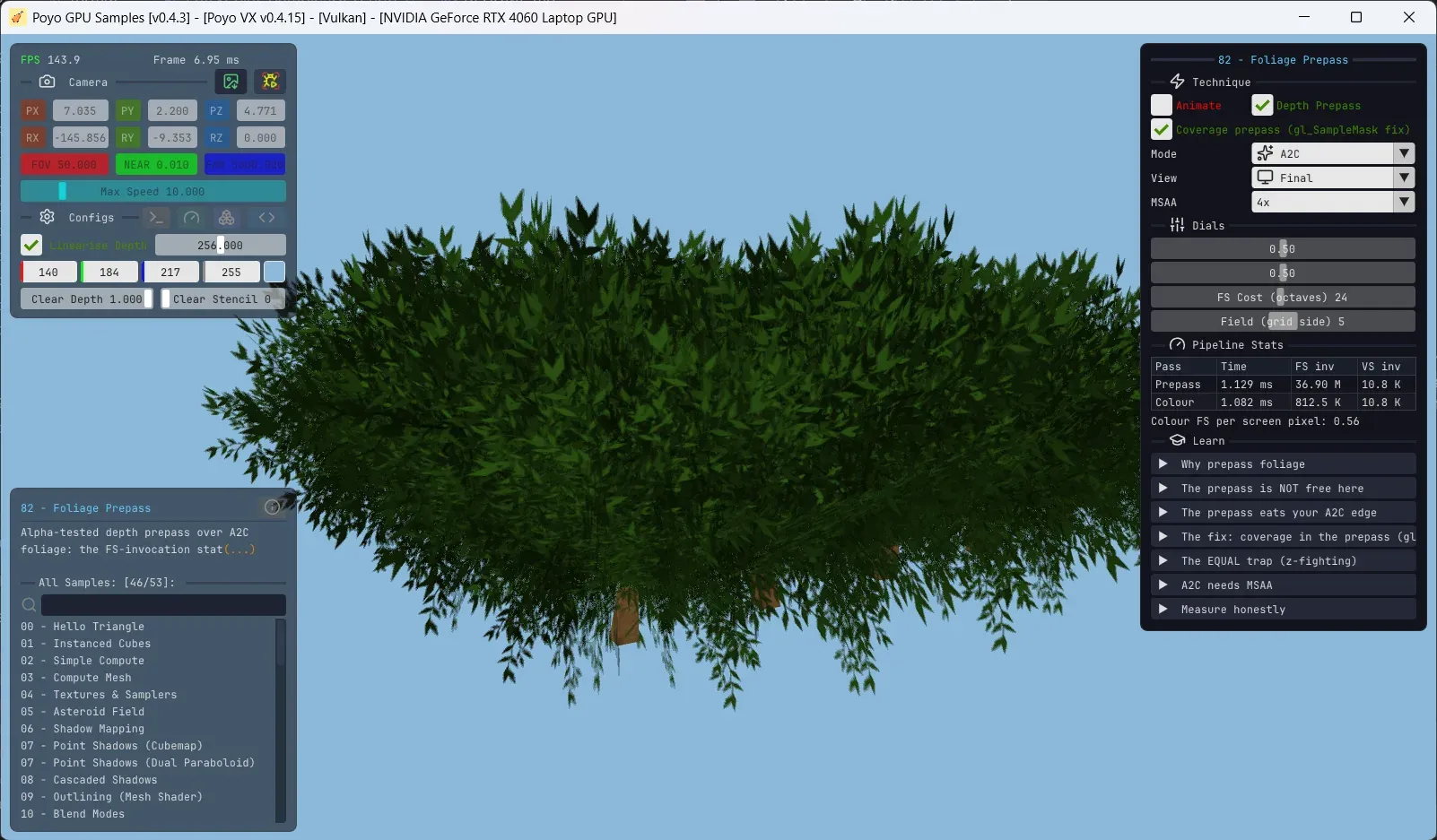Toggle the Animate checkbox
The height and width of the screenshot is (840, 1437).
coord(1162,105)
